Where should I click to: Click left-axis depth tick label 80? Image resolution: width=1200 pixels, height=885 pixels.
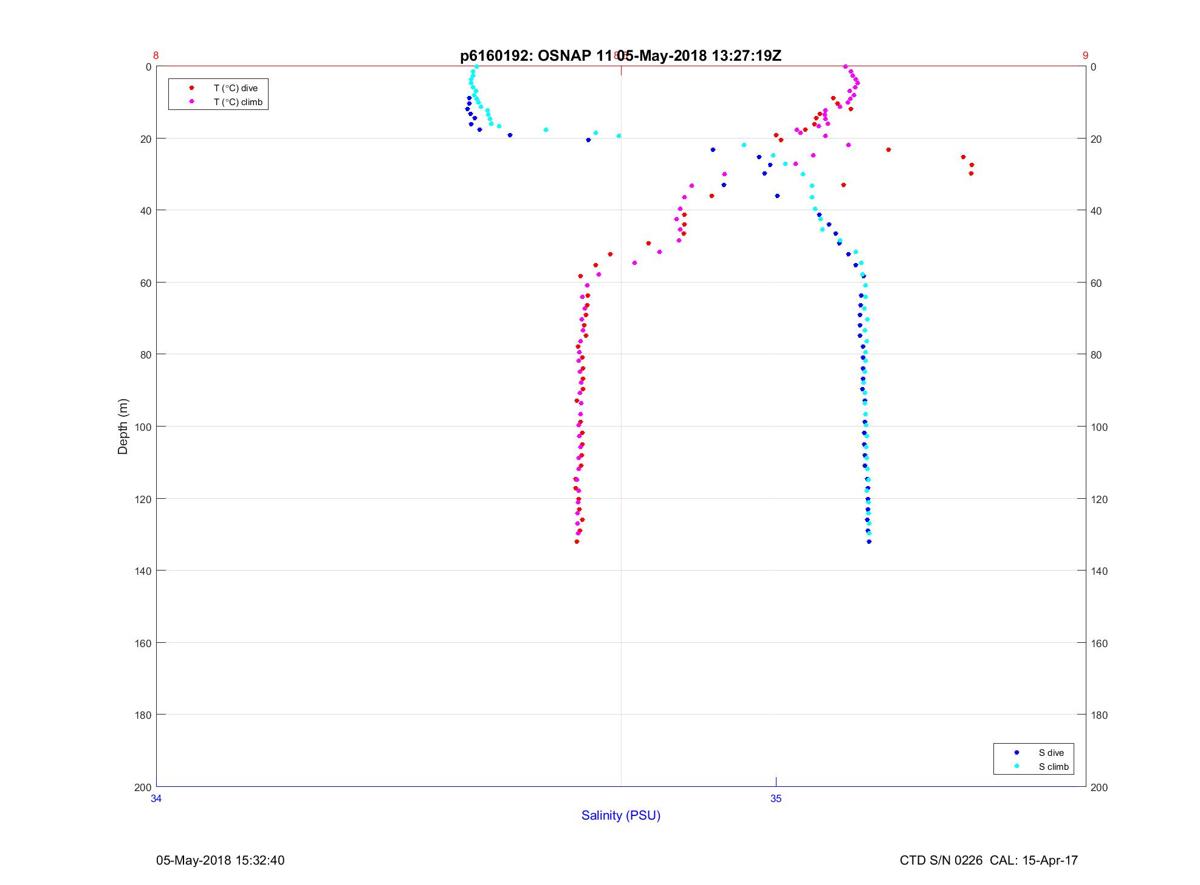click(145, 355)
